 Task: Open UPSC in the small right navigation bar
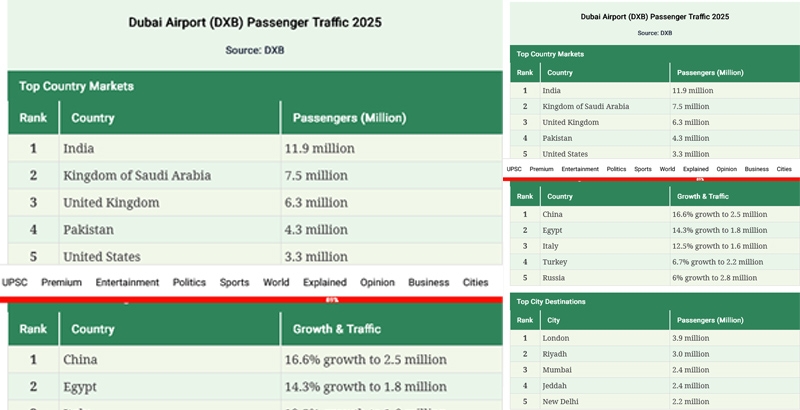(x=514, y=169)
